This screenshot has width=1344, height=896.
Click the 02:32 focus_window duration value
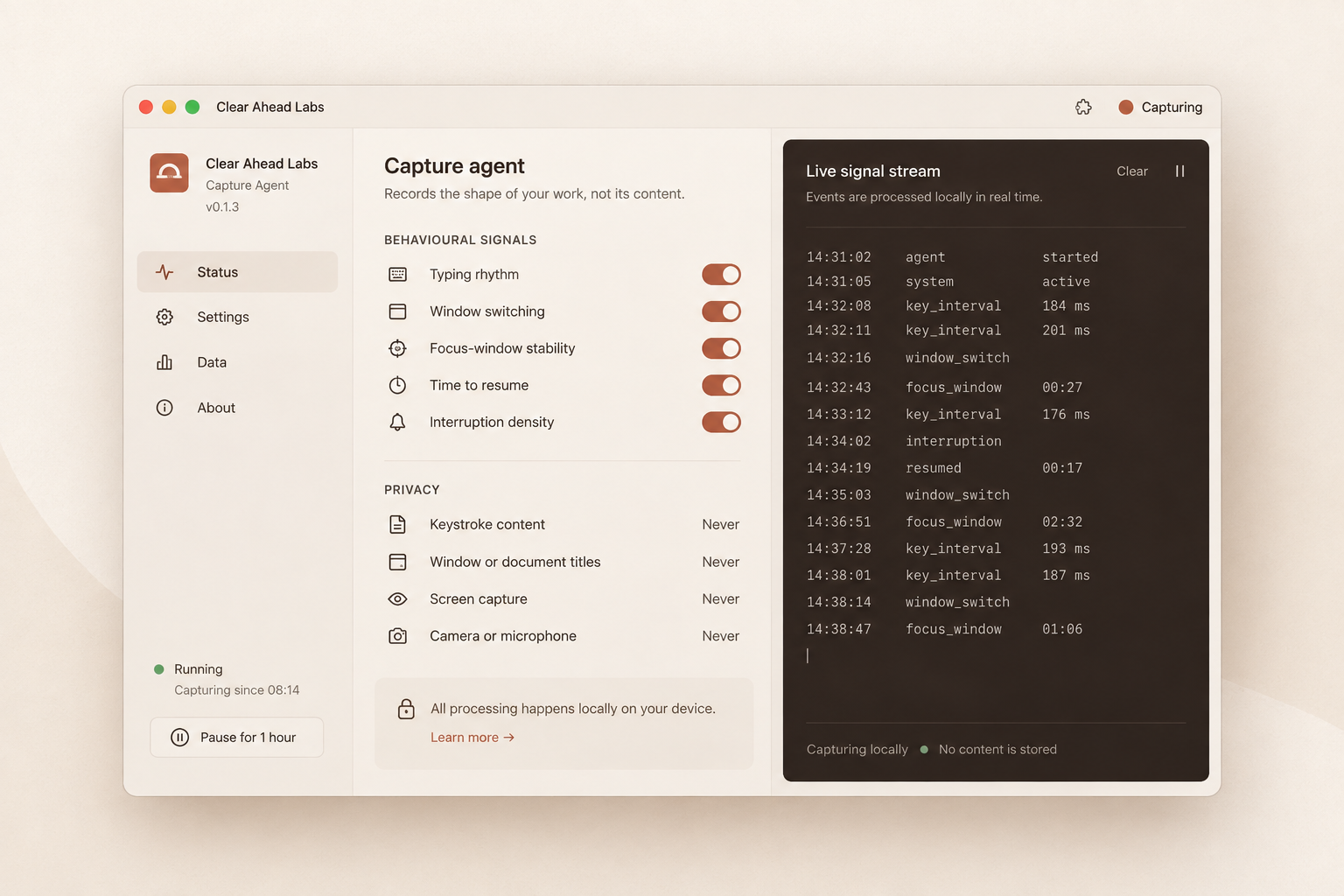[x=1062, y=521]
